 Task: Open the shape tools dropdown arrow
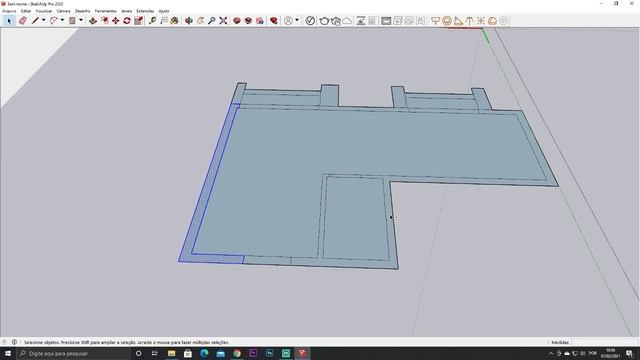pyautogui.click(x=81, y=20)
